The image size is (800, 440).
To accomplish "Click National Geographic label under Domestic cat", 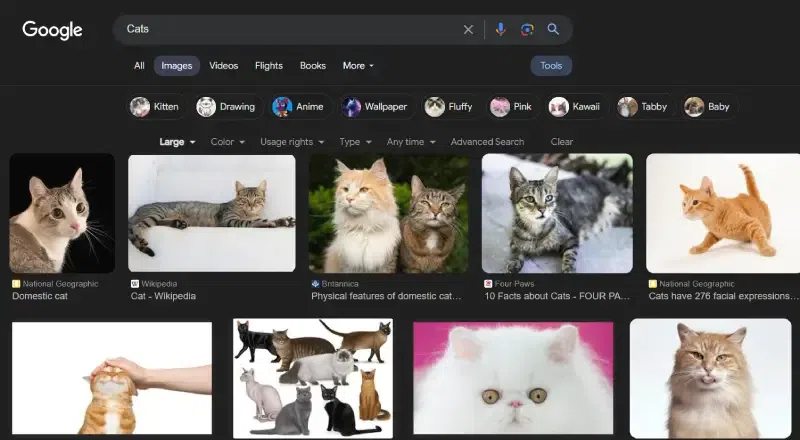I will (60, 284).
